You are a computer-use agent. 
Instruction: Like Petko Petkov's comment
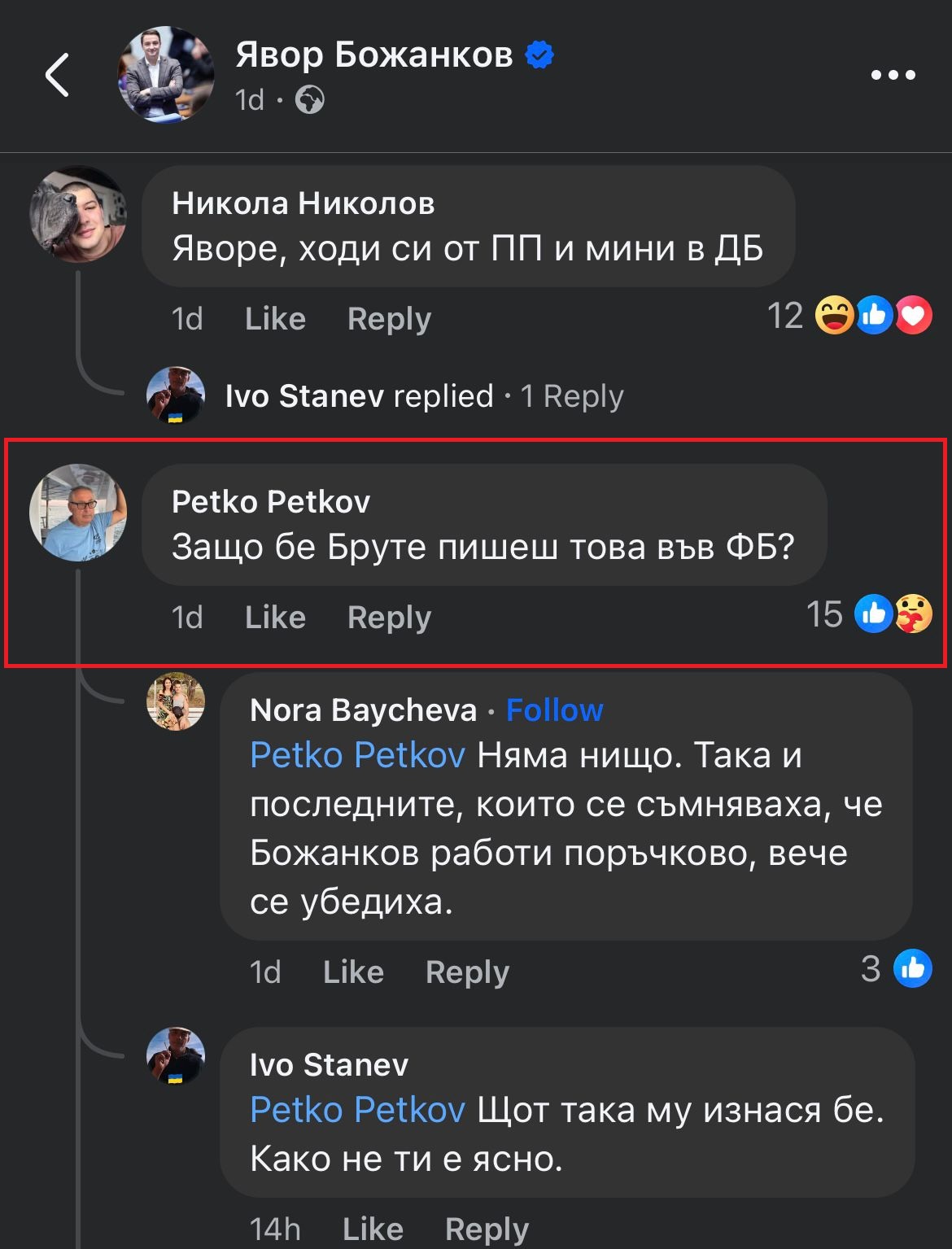(x=275, y=618)
